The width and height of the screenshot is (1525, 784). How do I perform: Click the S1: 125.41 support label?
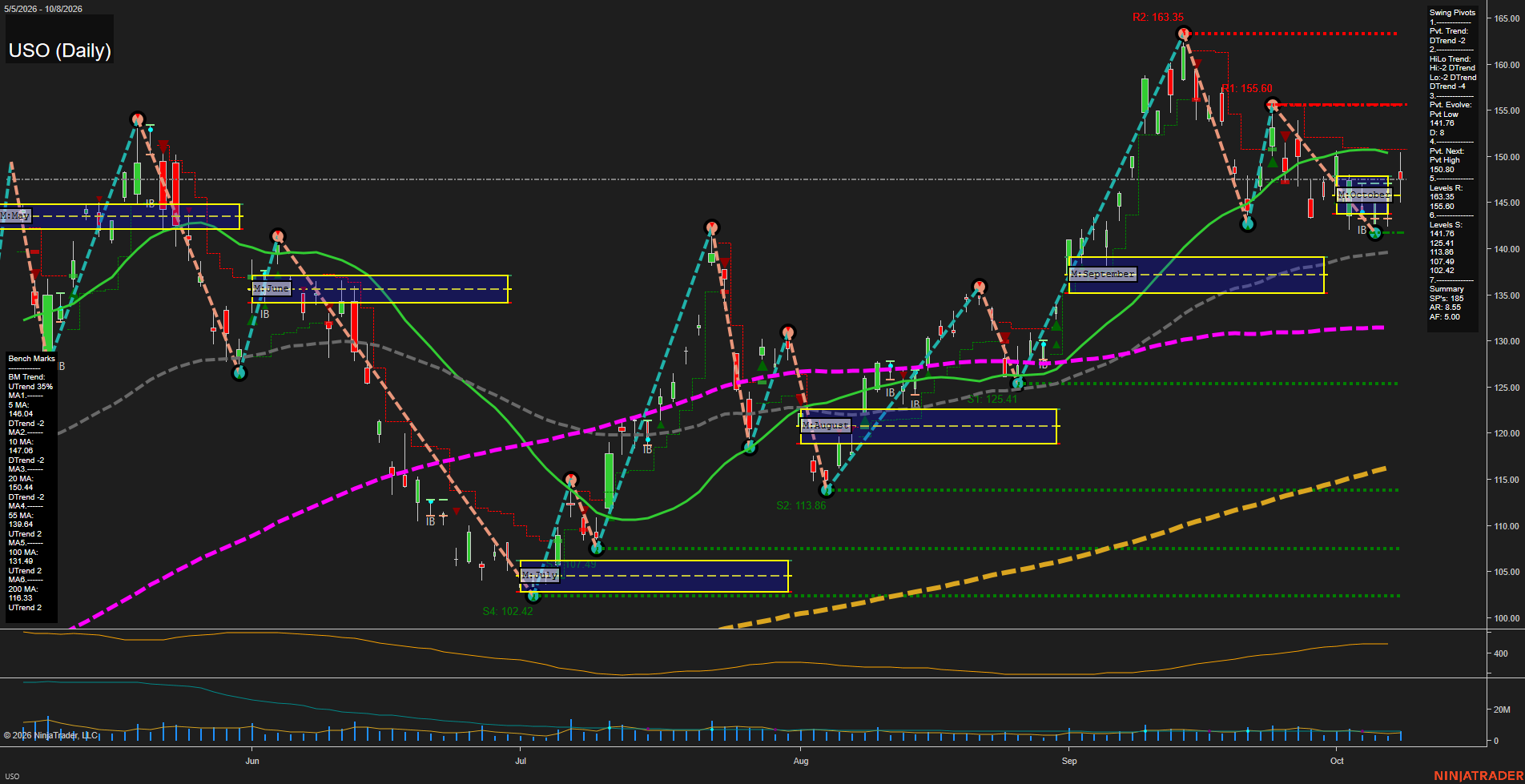[x=992, y=399]
